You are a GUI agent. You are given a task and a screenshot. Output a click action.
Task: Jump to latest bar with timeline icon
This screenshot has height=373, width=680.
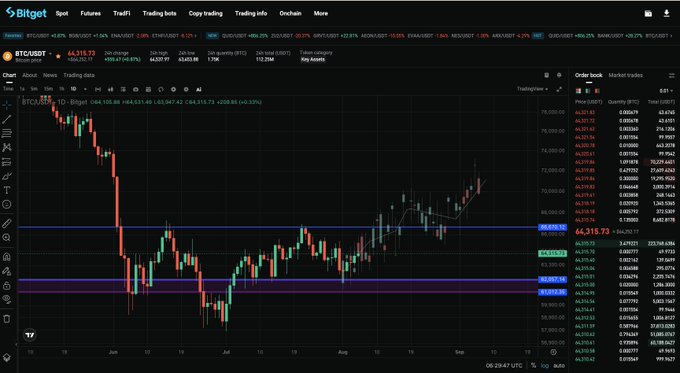tap(553, 352)
